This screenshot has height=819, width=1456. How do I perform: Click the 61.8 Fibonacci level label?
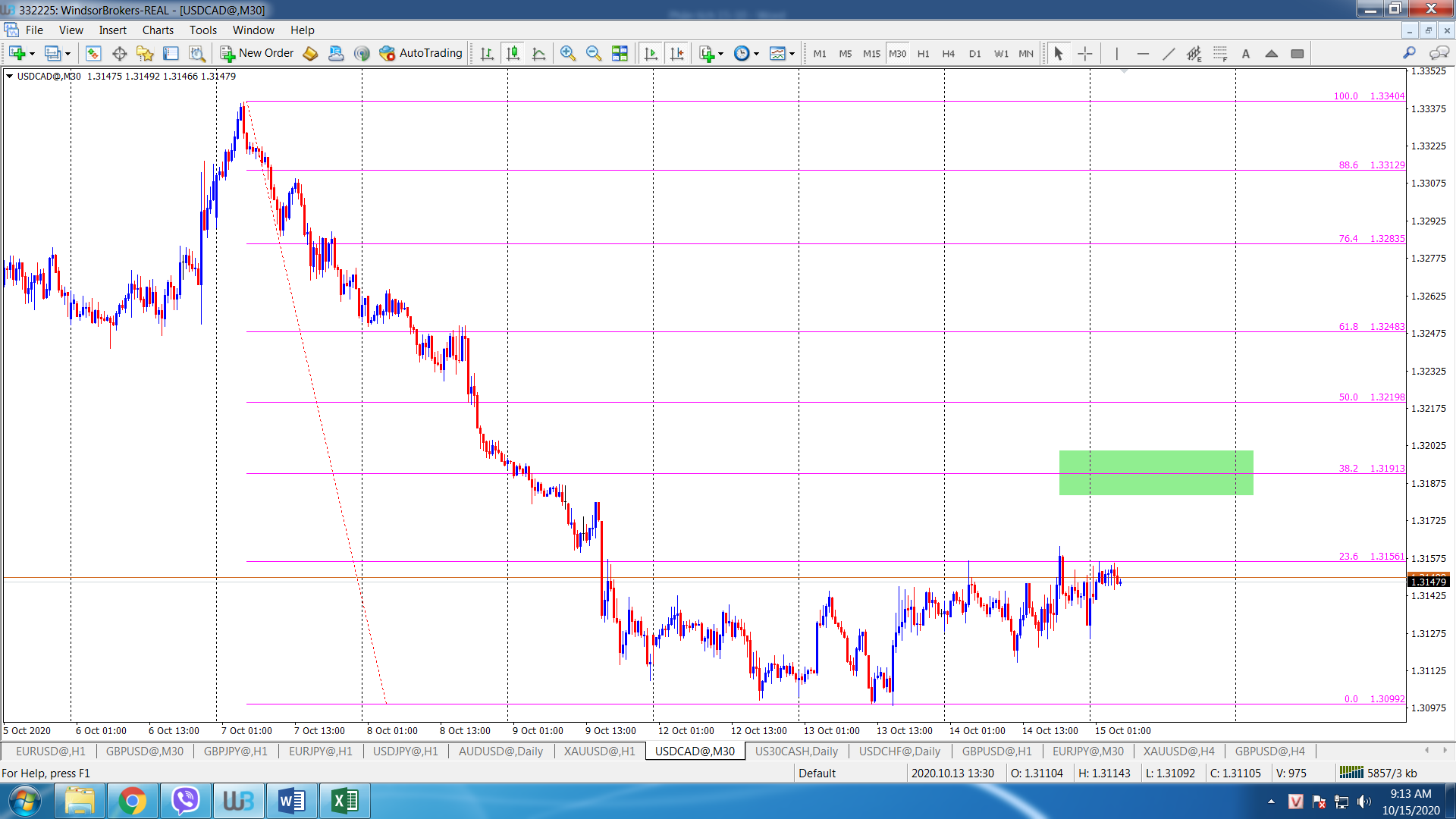point(1348,326)
